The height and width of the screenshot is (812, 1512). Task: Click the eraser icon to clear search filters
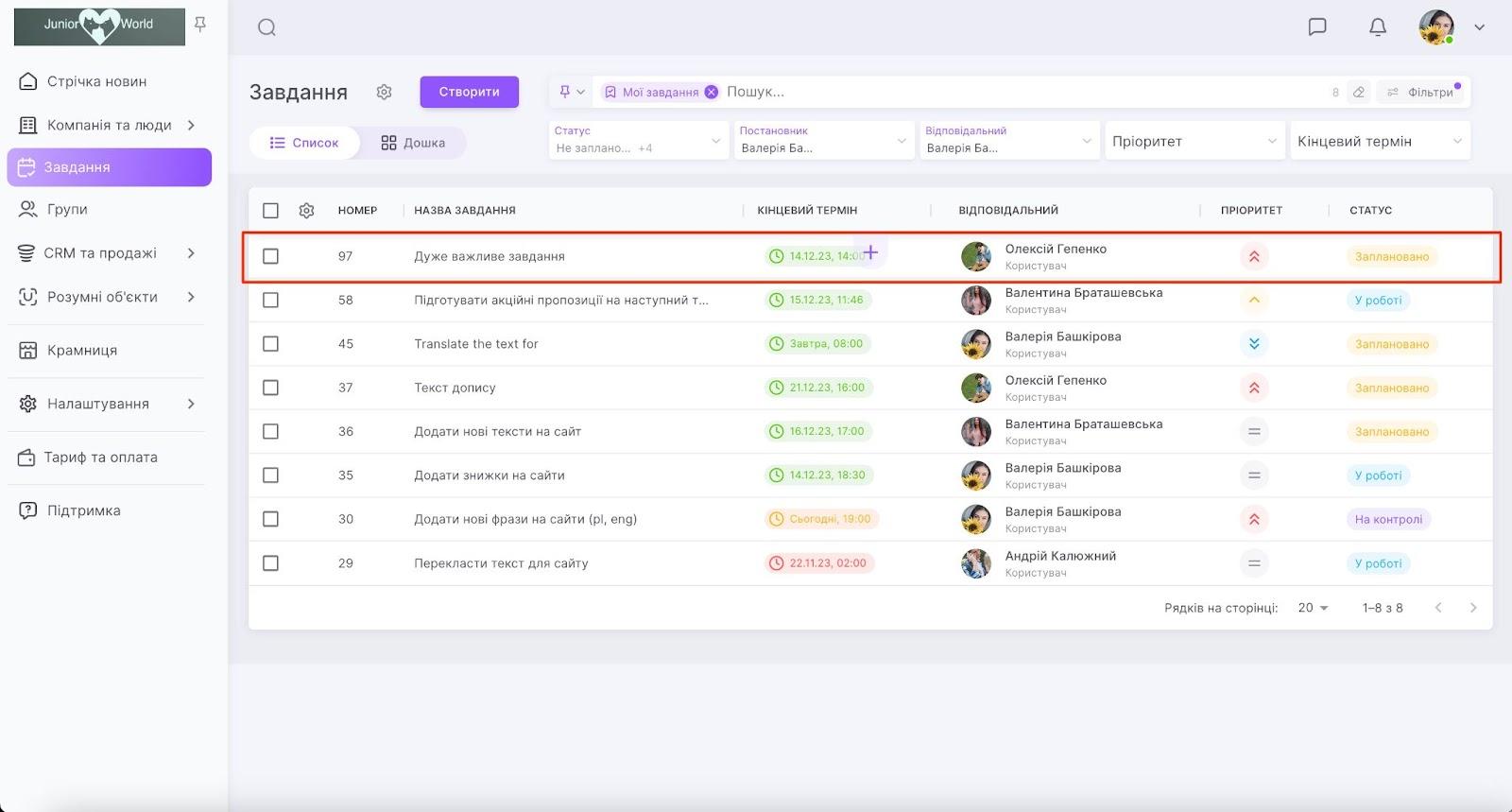[x=1358, y=92]
